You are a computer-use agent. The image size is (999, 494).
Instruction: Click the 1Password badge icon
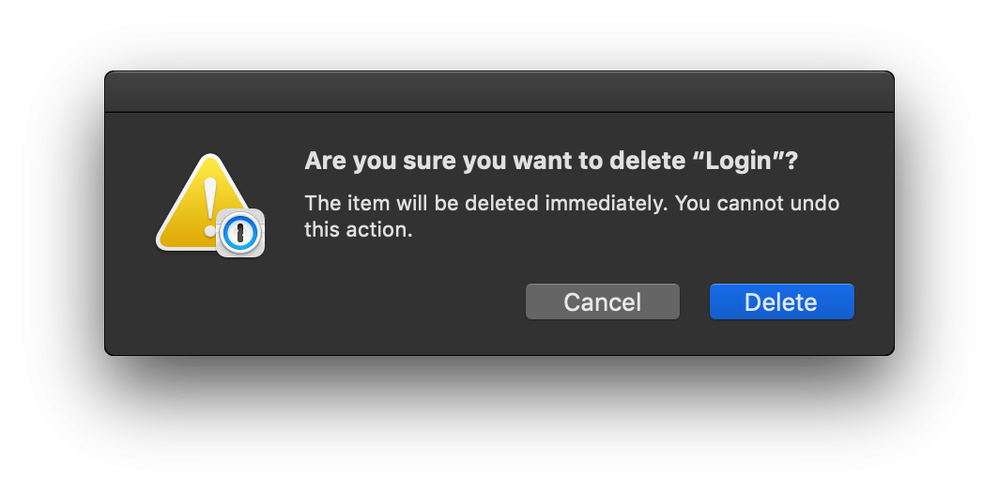pos(241,232)
